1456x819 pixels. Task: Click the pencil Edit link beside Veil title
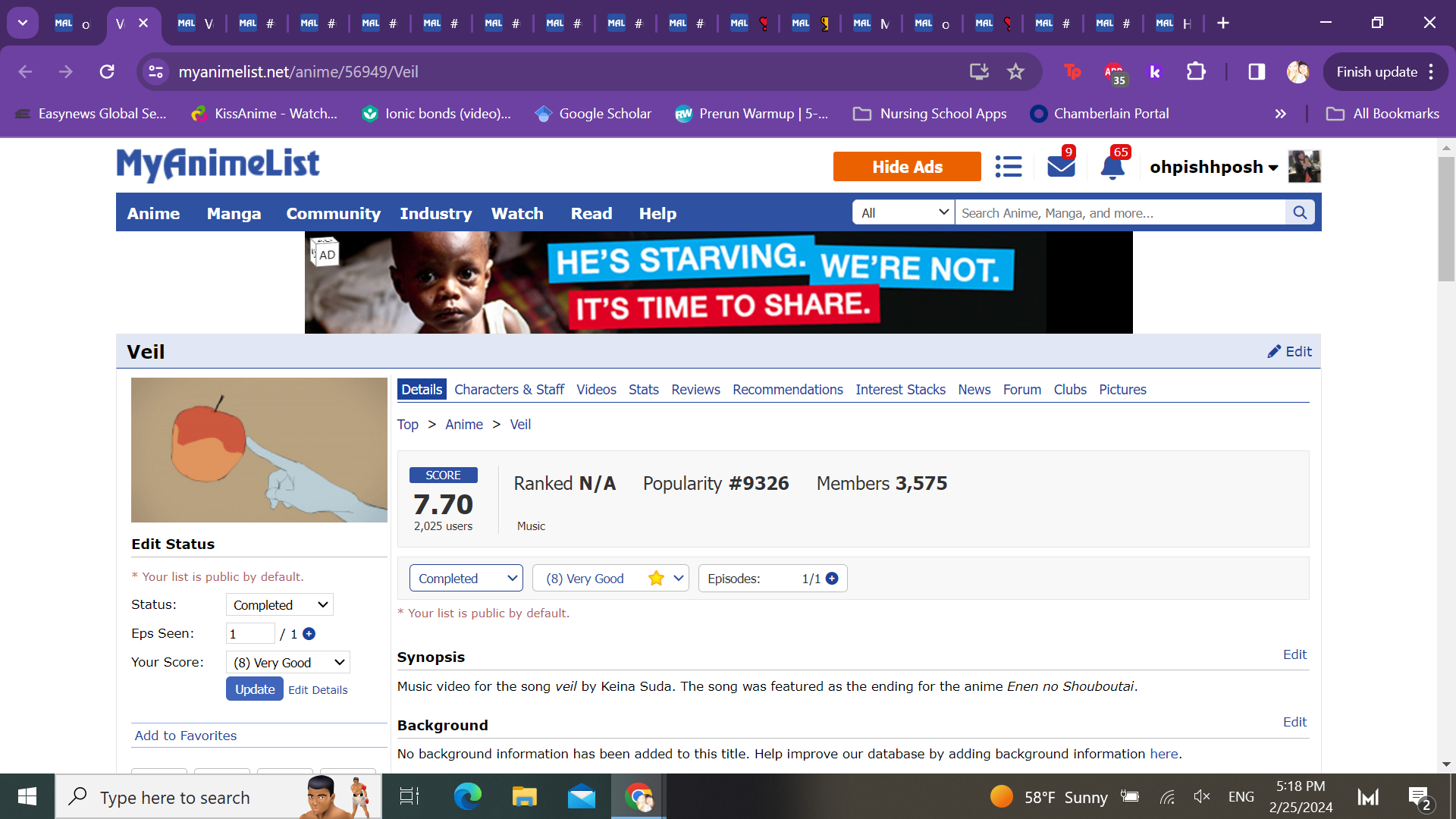[1290, 351]
